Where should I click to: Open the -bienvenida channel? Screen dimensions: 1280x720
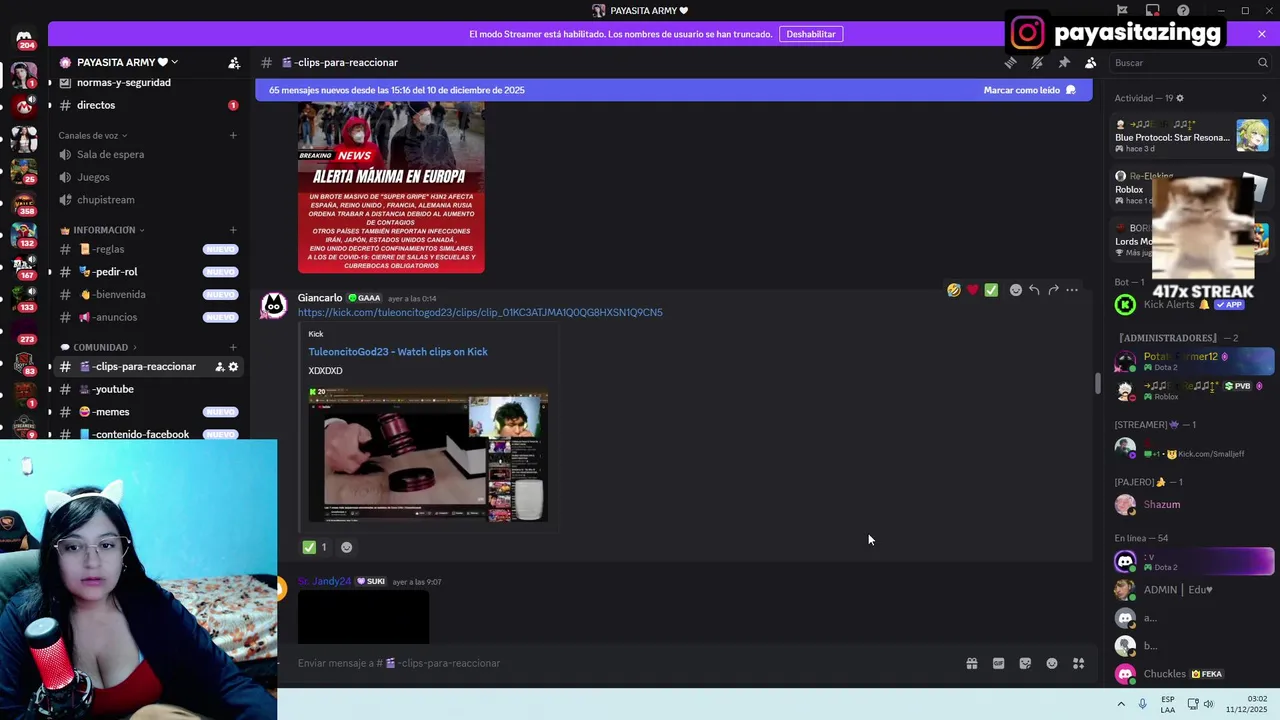point(148,295)
